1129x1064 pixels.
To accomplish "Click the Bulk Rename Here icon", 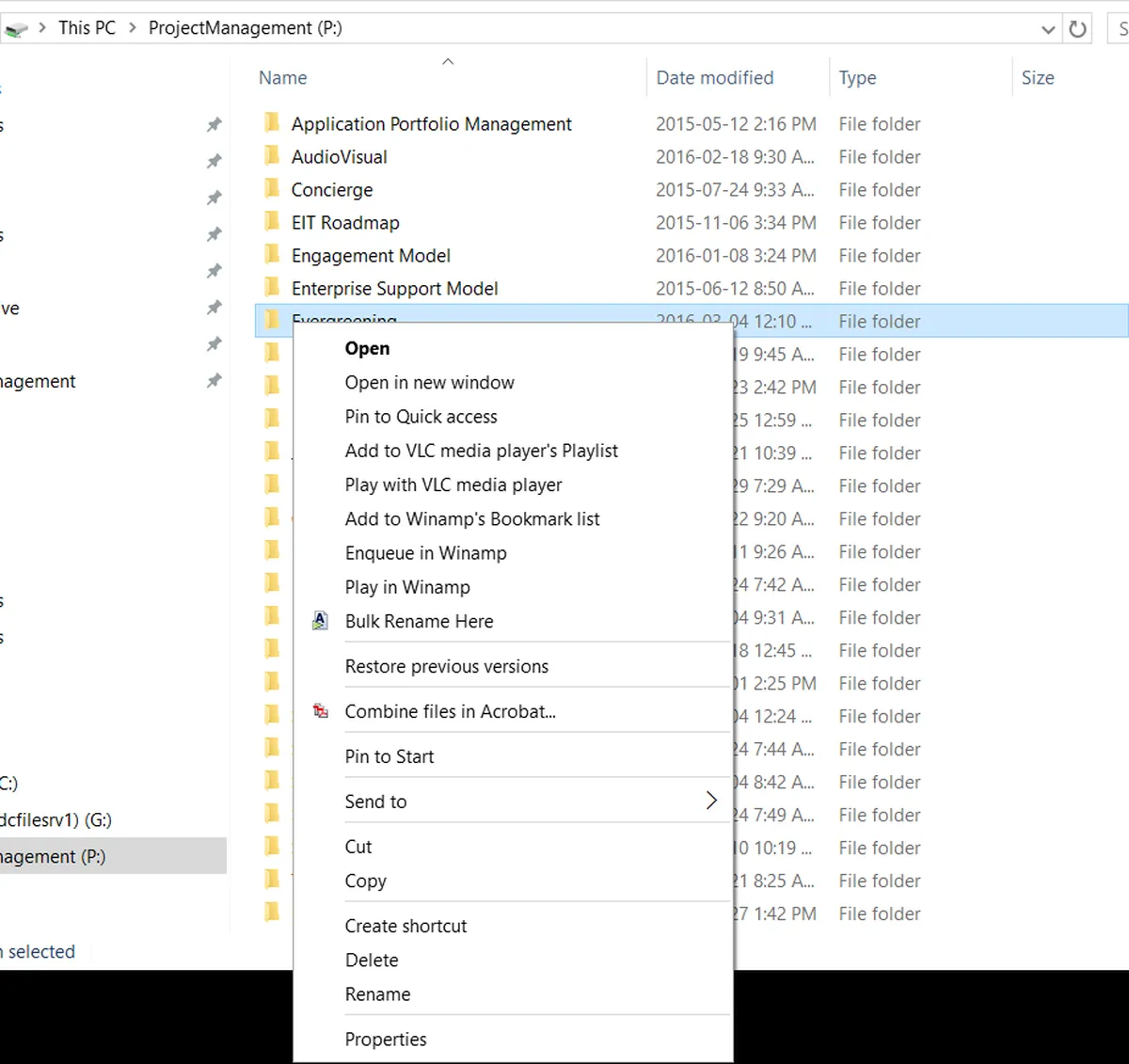I will click(321, 621).
